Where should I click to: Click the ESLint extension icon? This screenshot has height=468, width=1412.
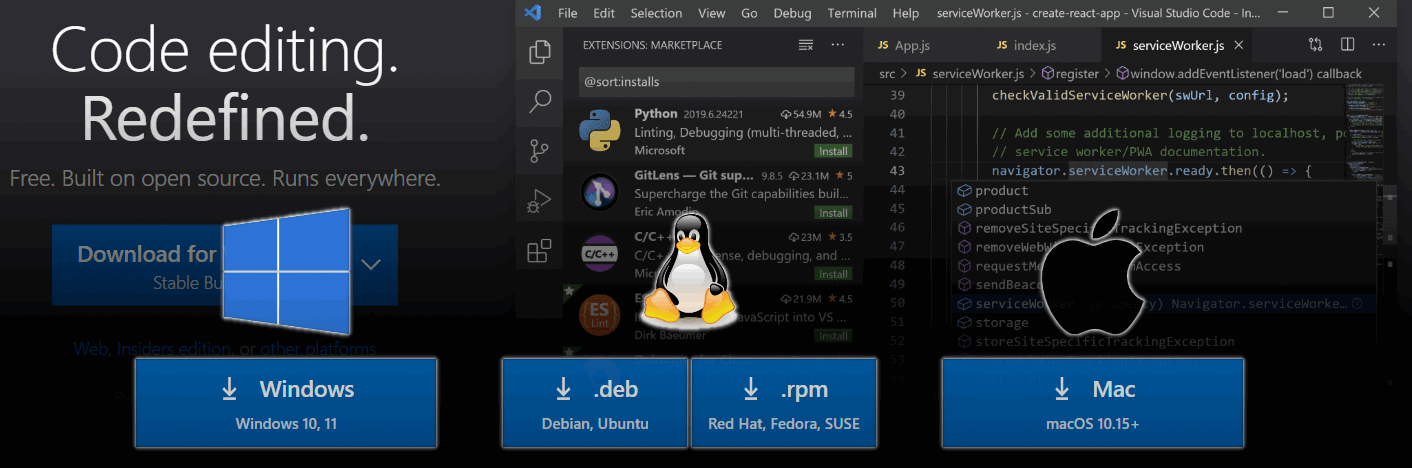pyautogui.click(x=599, y=314)
